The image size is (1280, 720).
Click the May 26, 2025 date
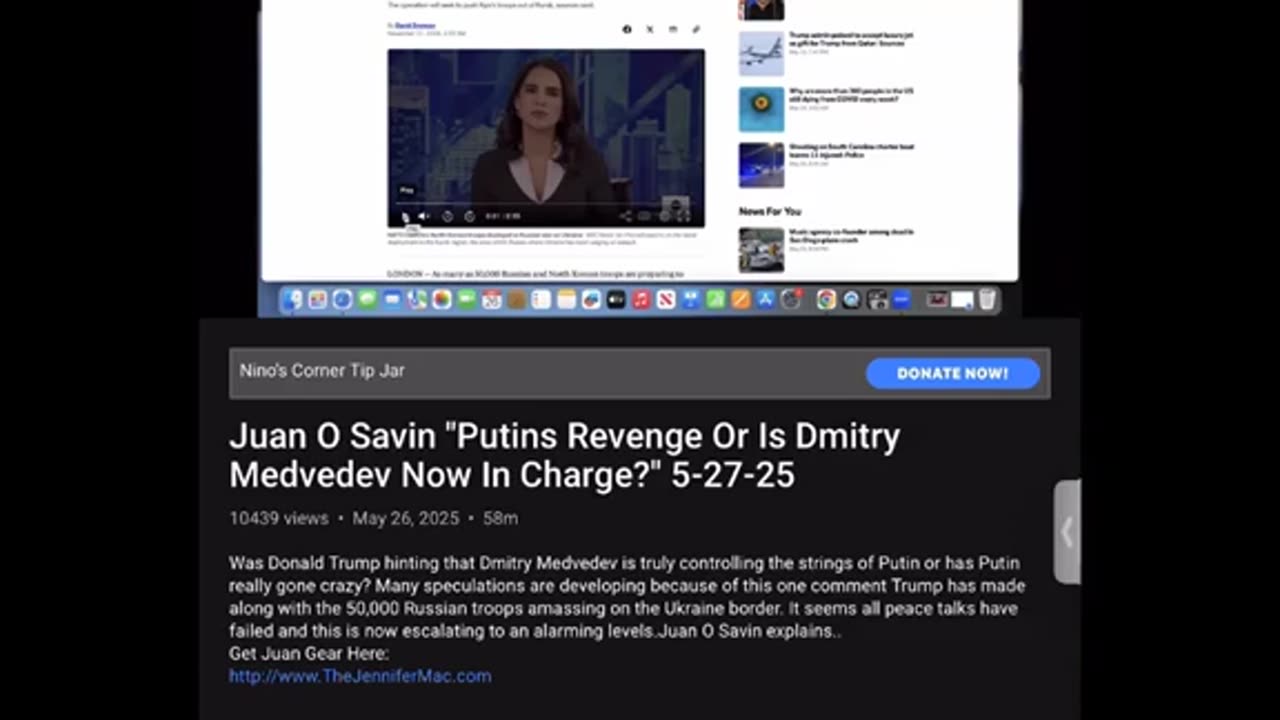coord(406,518)
